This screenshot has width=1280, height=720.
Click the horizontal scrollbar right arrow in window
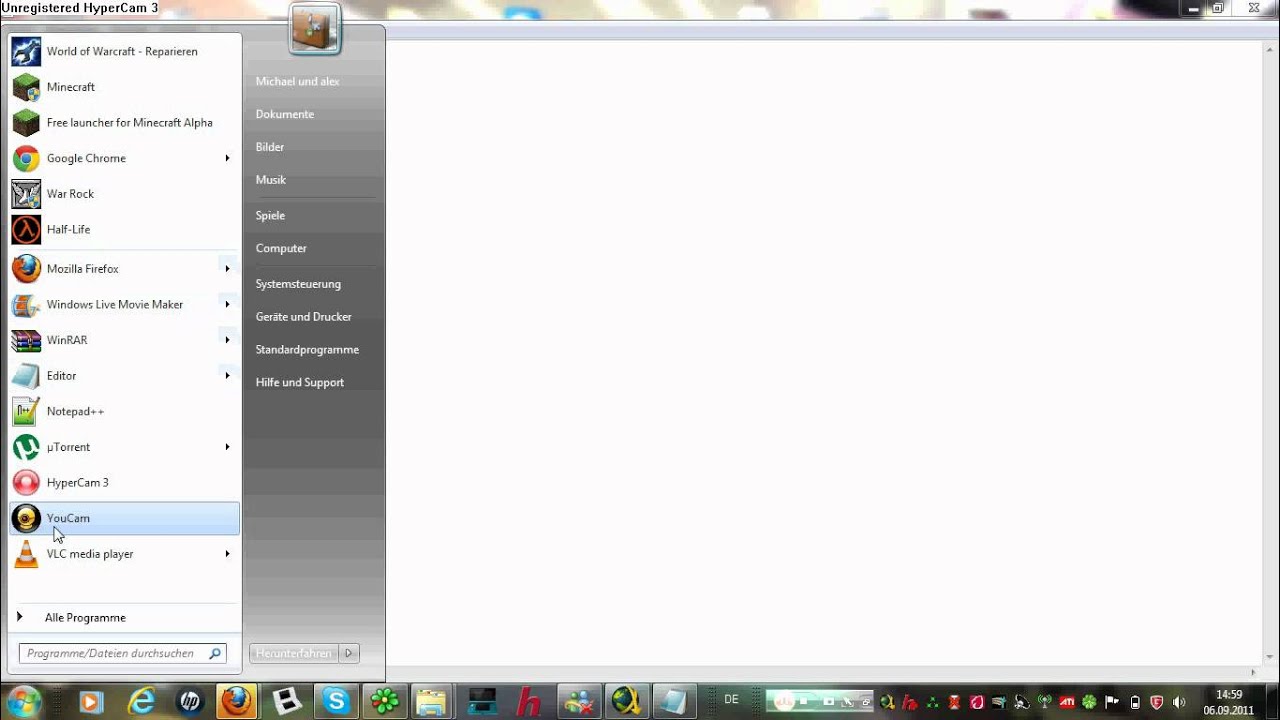coord(1255,672)
